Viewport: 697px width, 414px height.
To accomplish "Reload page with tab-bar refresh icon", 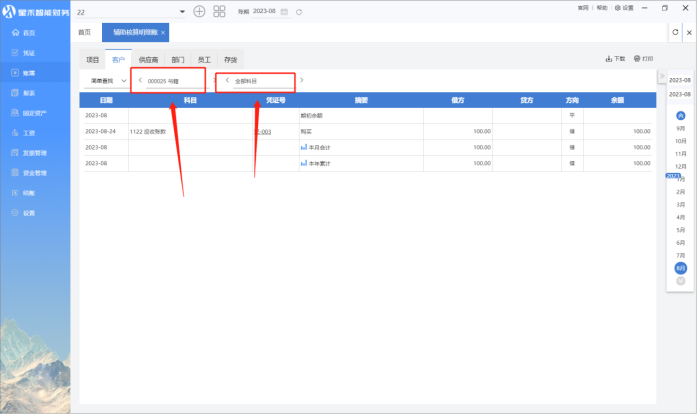I will 675,32.
